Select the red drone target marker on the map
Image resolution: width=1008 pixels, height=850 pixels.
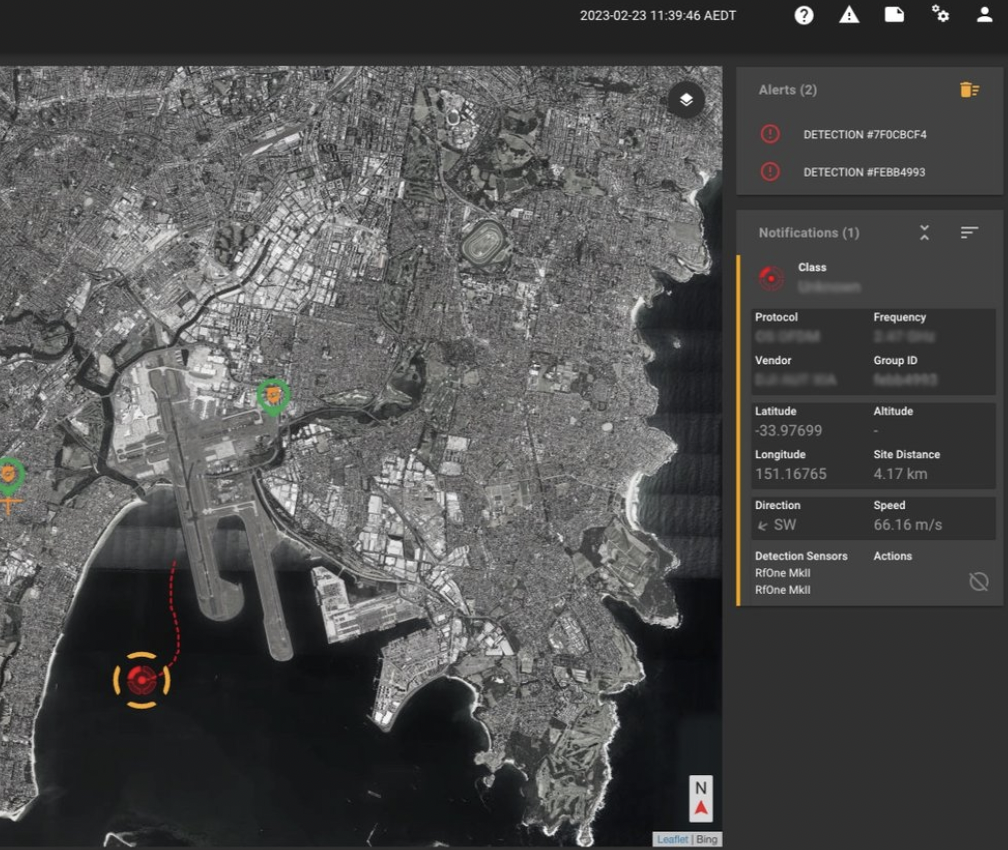141,678
